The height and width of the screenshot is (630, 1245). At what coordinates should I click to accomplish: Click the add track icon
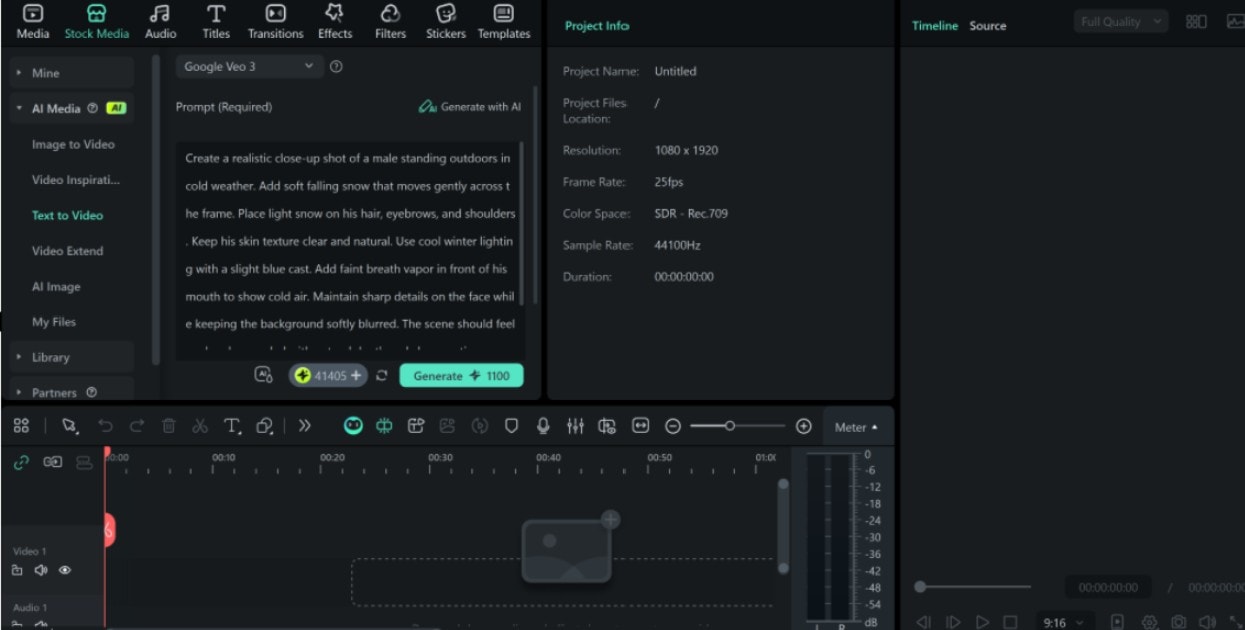[x=52, y=462]
